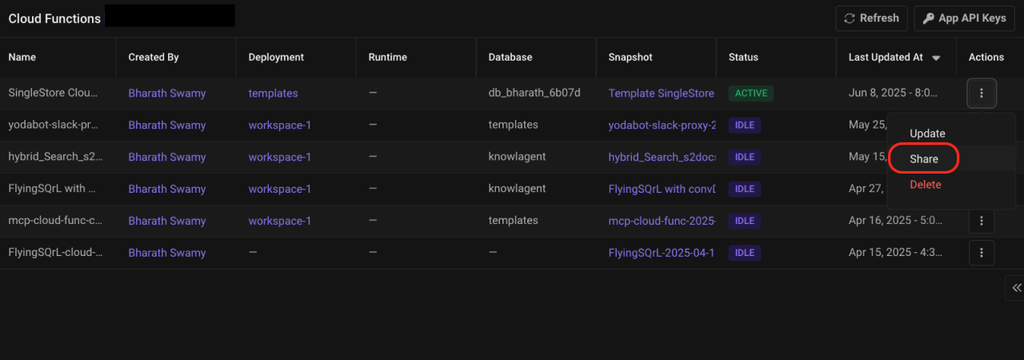
Task: Choose Update from the actions menu
Action: (x=927, y=133)
